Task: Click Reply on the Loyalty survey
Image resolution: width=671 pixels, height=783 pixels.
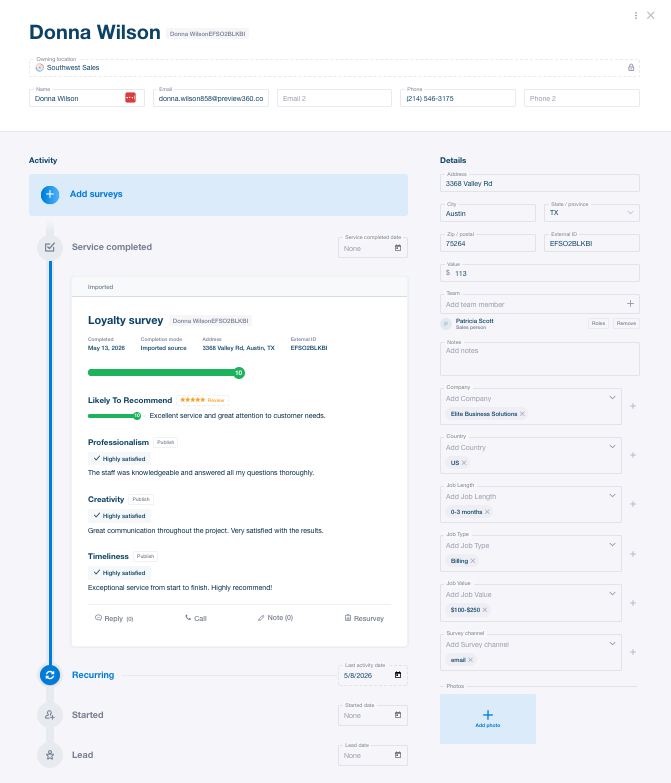Action: click(114, 618)
